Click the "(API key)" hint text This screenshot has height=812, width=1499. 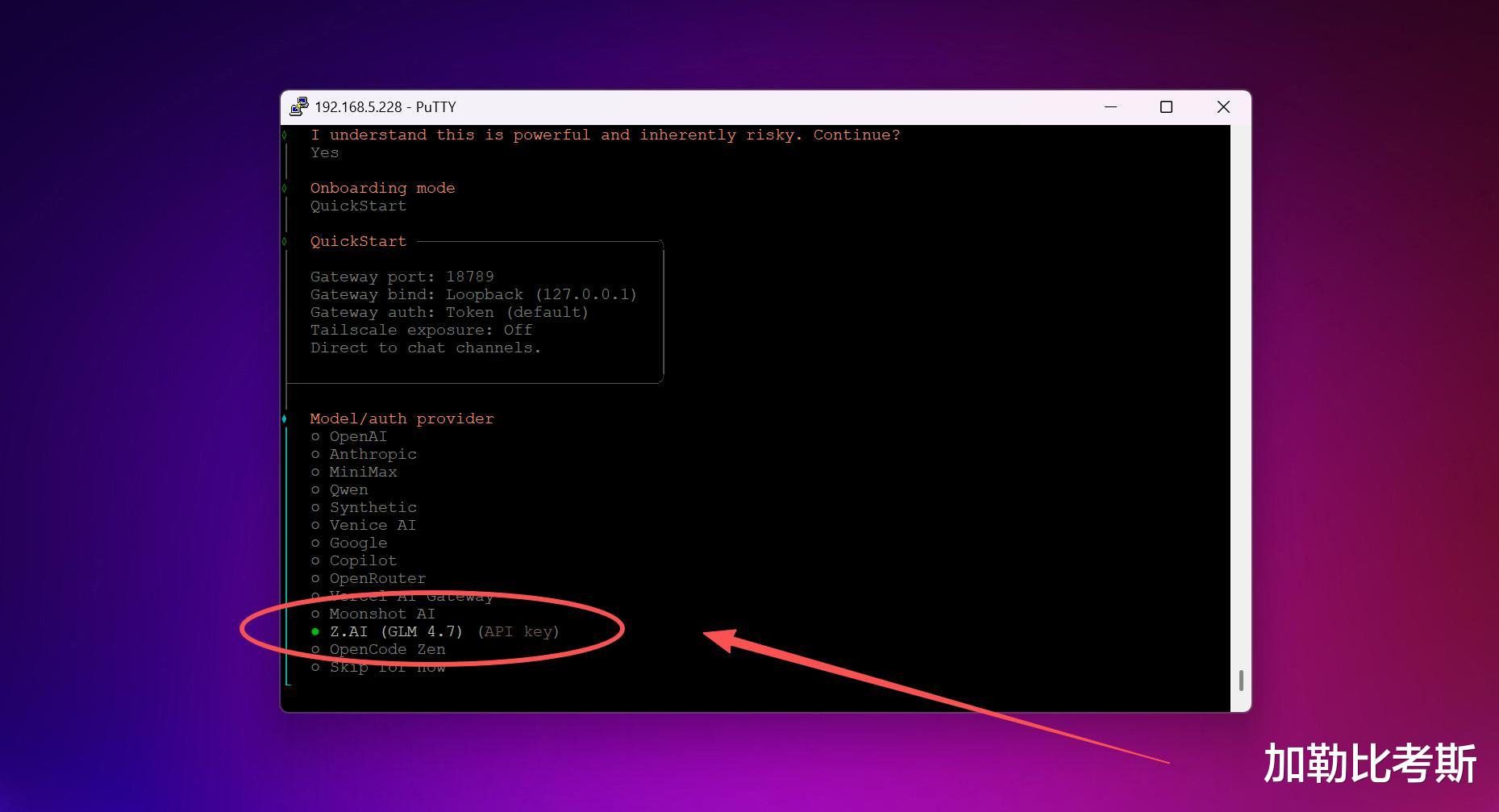[518, 631]
